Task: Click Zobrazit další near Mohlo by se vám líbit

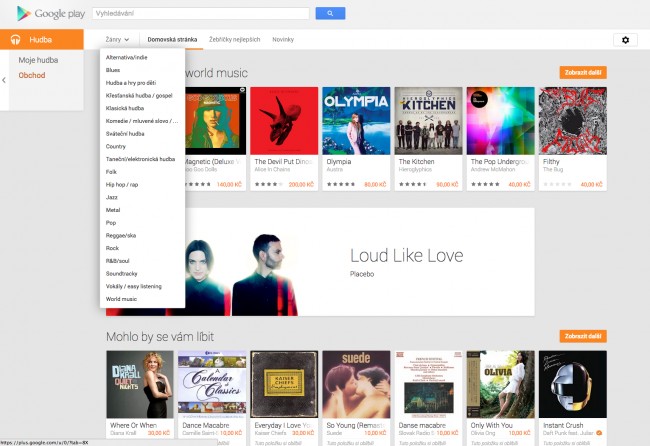Action: coord(583,336)
